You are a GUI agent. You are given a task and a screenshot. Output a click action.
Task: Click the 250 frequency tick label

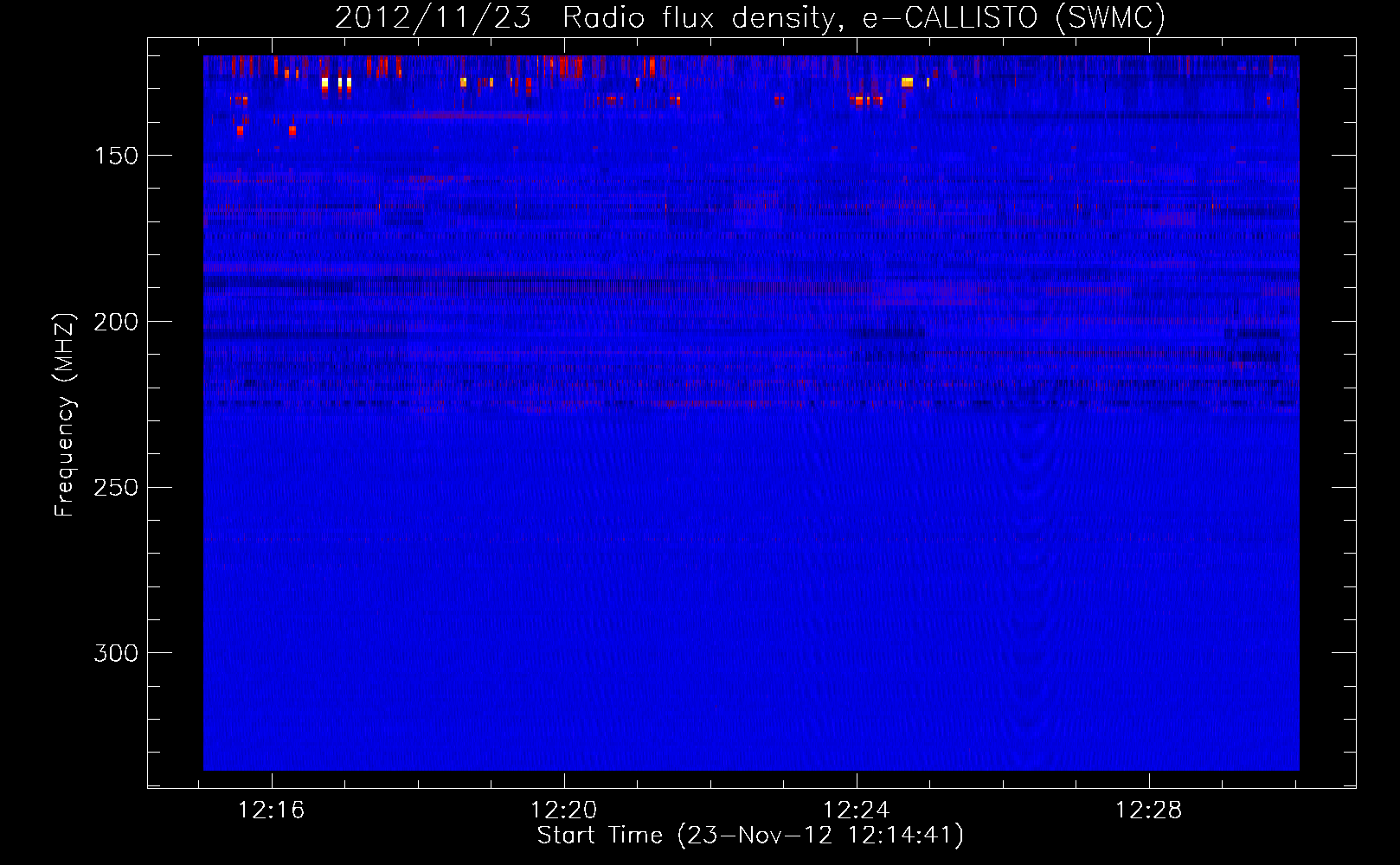tap(116, 488)
